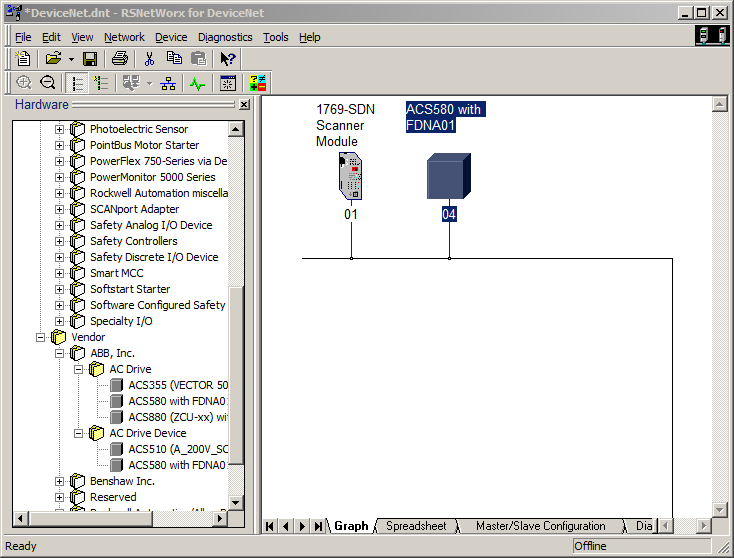
Task: Expand the Photoelectric Sensor tree node
Action: (x=59, y=129)
